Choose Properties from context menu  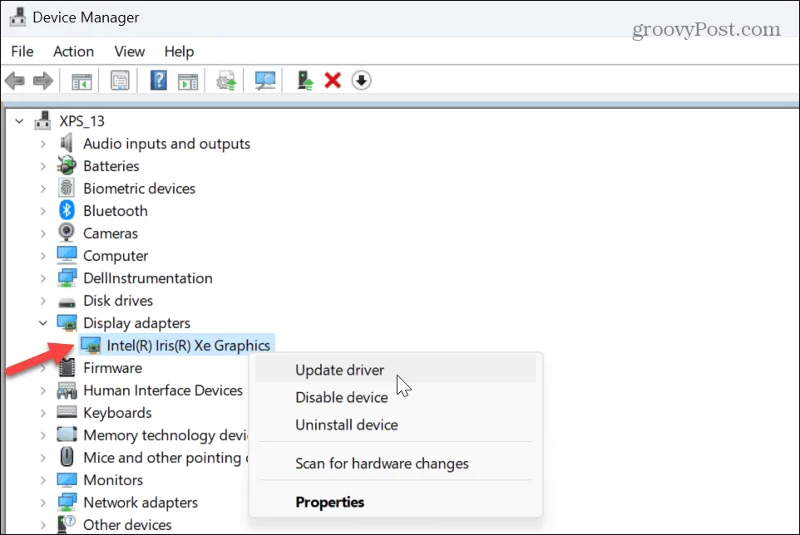[395, 502]
